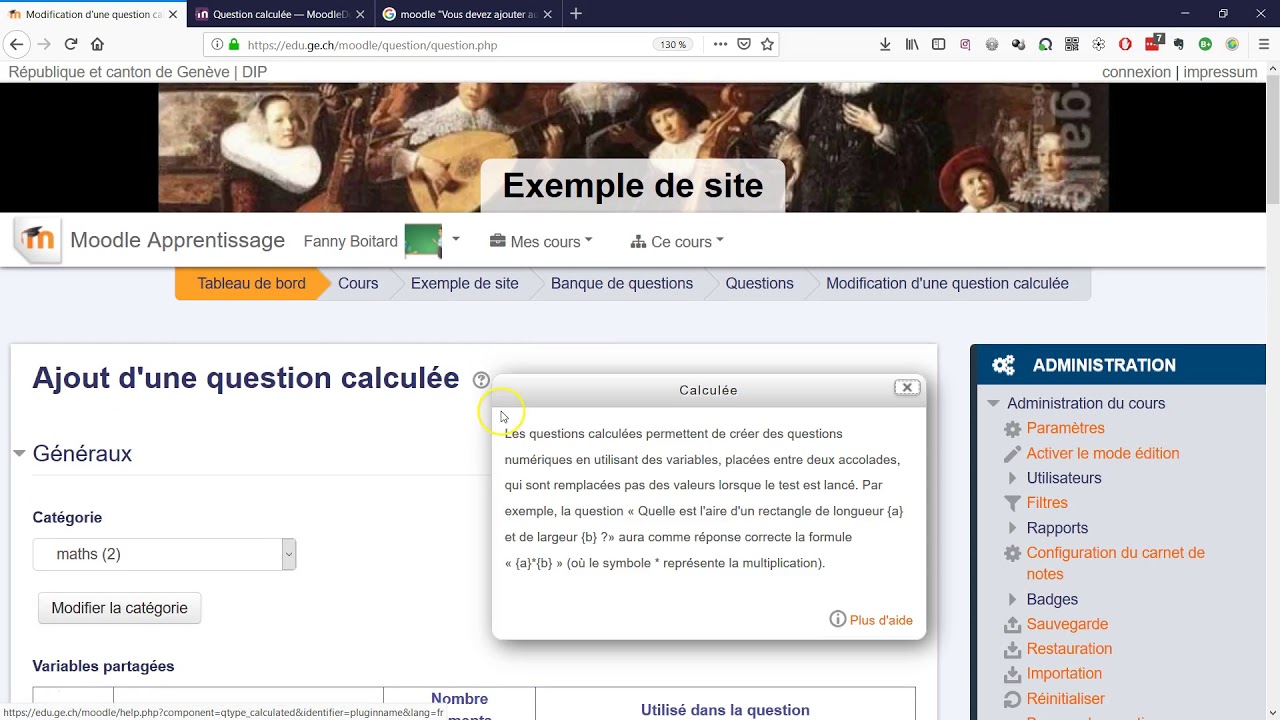Open help icon next to question title
The image size is (1280, 720).
click(481, 380)
